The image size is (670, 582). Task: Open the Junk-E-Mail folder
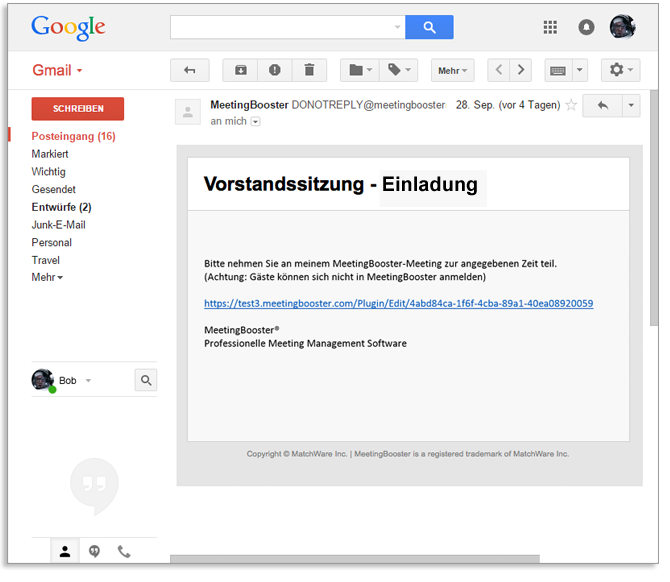pos(59,225)
